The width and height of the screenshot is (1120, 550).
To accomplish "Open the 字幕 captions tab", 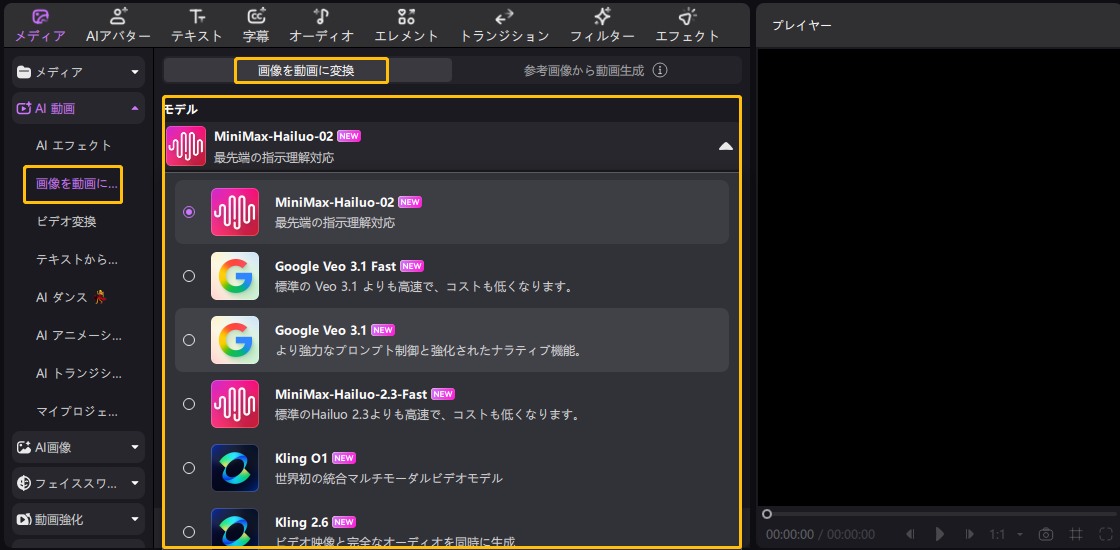I will (256, 25).
